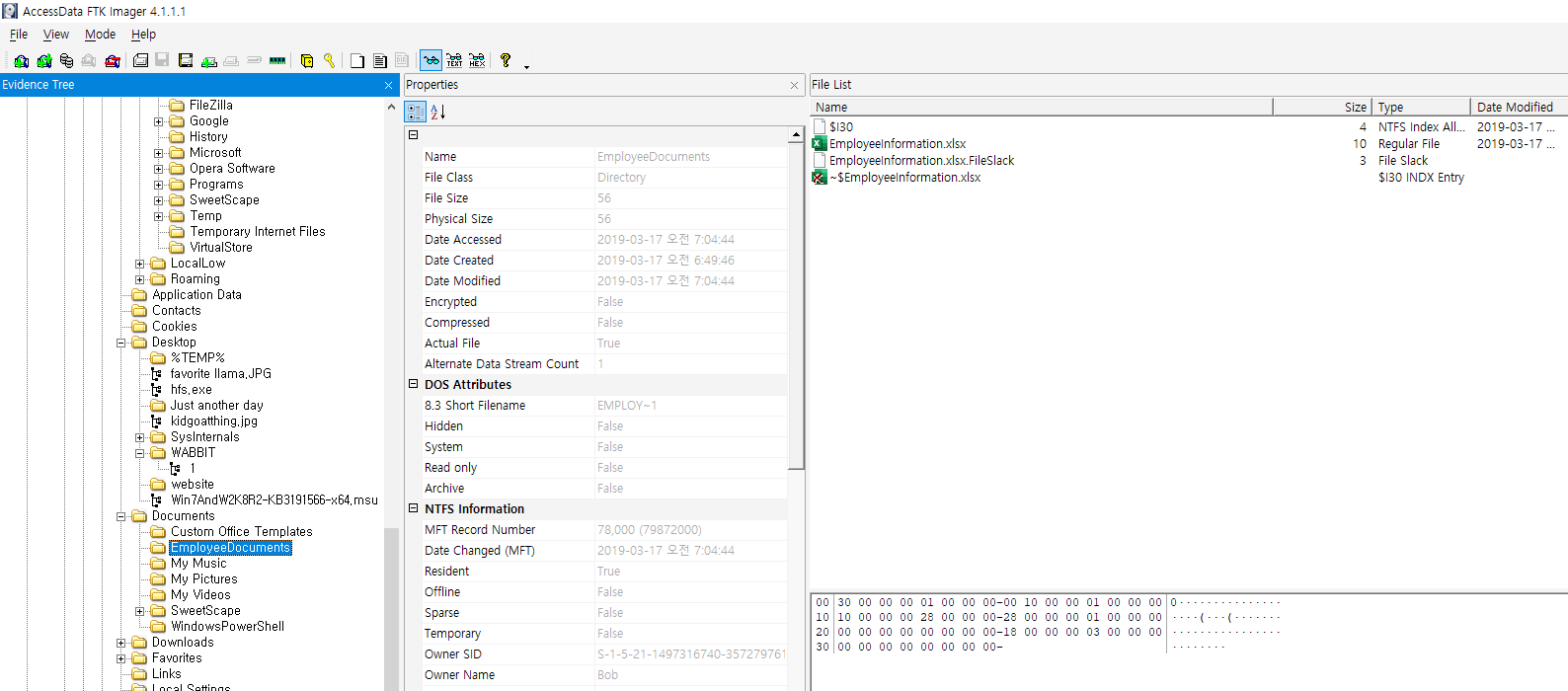Image resolution: width=1568 pixels, height=691 pixels.
Task: Open the View menu
Action: point(56,34)
